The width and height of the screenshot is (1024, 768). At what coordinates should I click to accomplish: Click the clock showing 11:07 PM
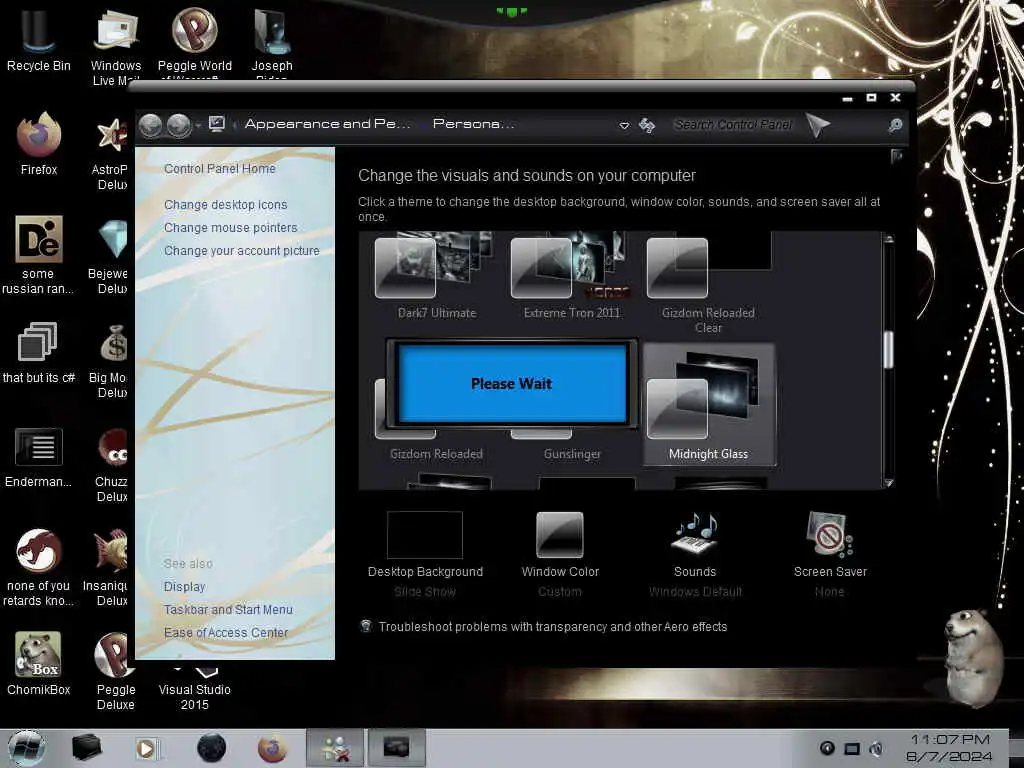(x=950, y=739)
